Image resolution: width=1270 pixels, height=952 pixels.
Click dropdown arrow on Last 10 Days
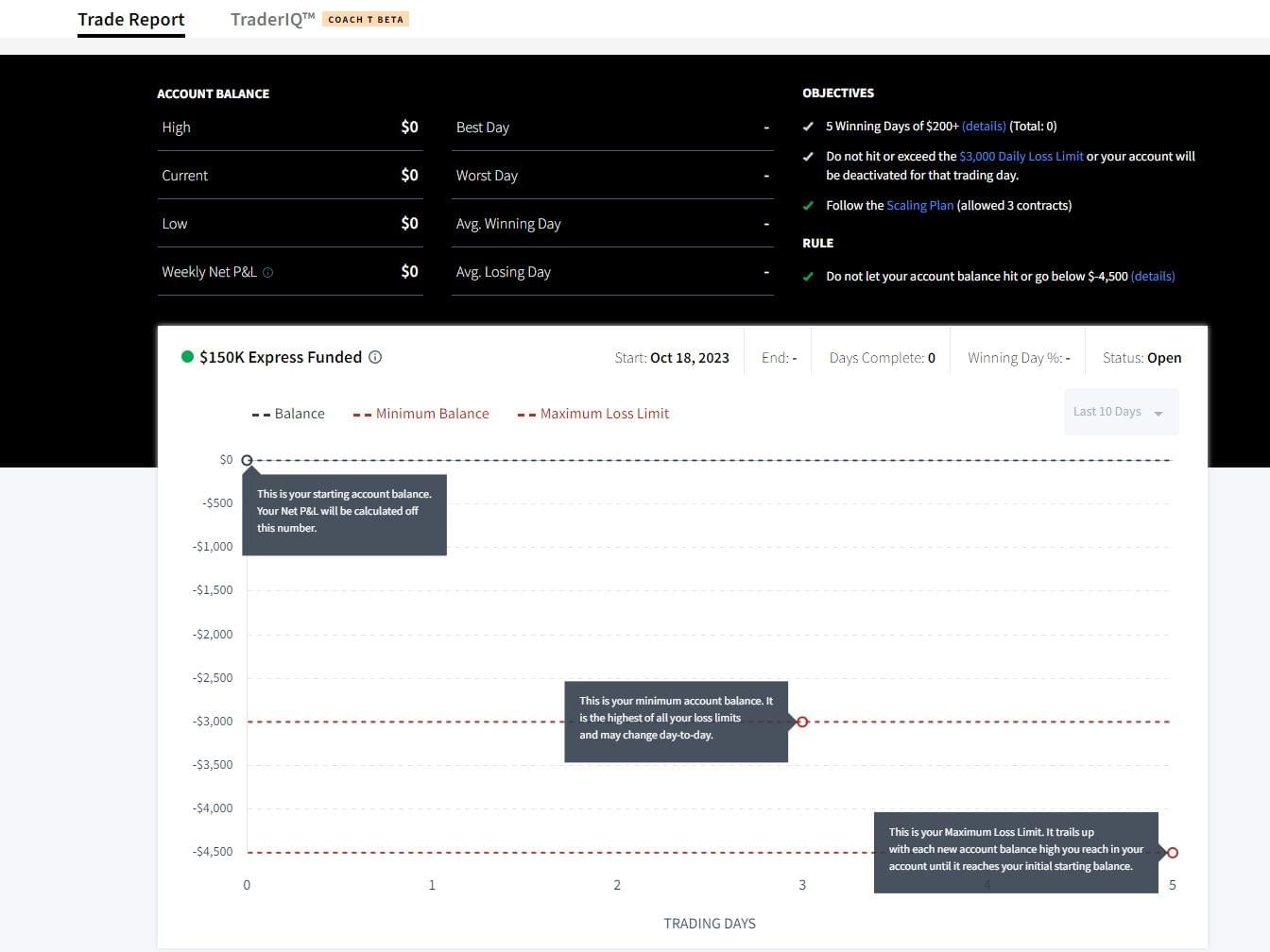tap(1158, 413)
